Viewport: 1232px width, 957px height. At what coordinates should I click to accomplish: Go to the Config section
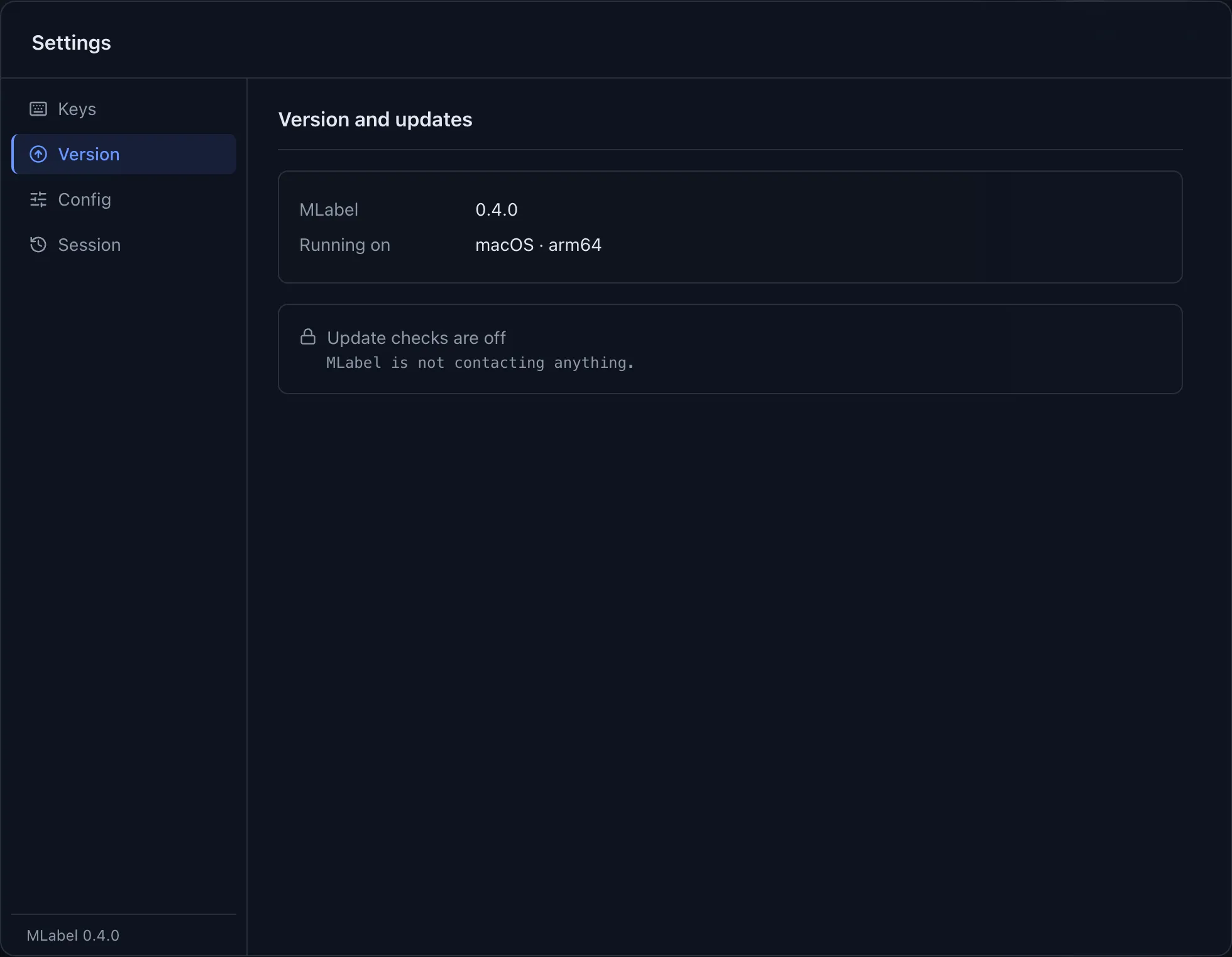[x=124, y=199]
